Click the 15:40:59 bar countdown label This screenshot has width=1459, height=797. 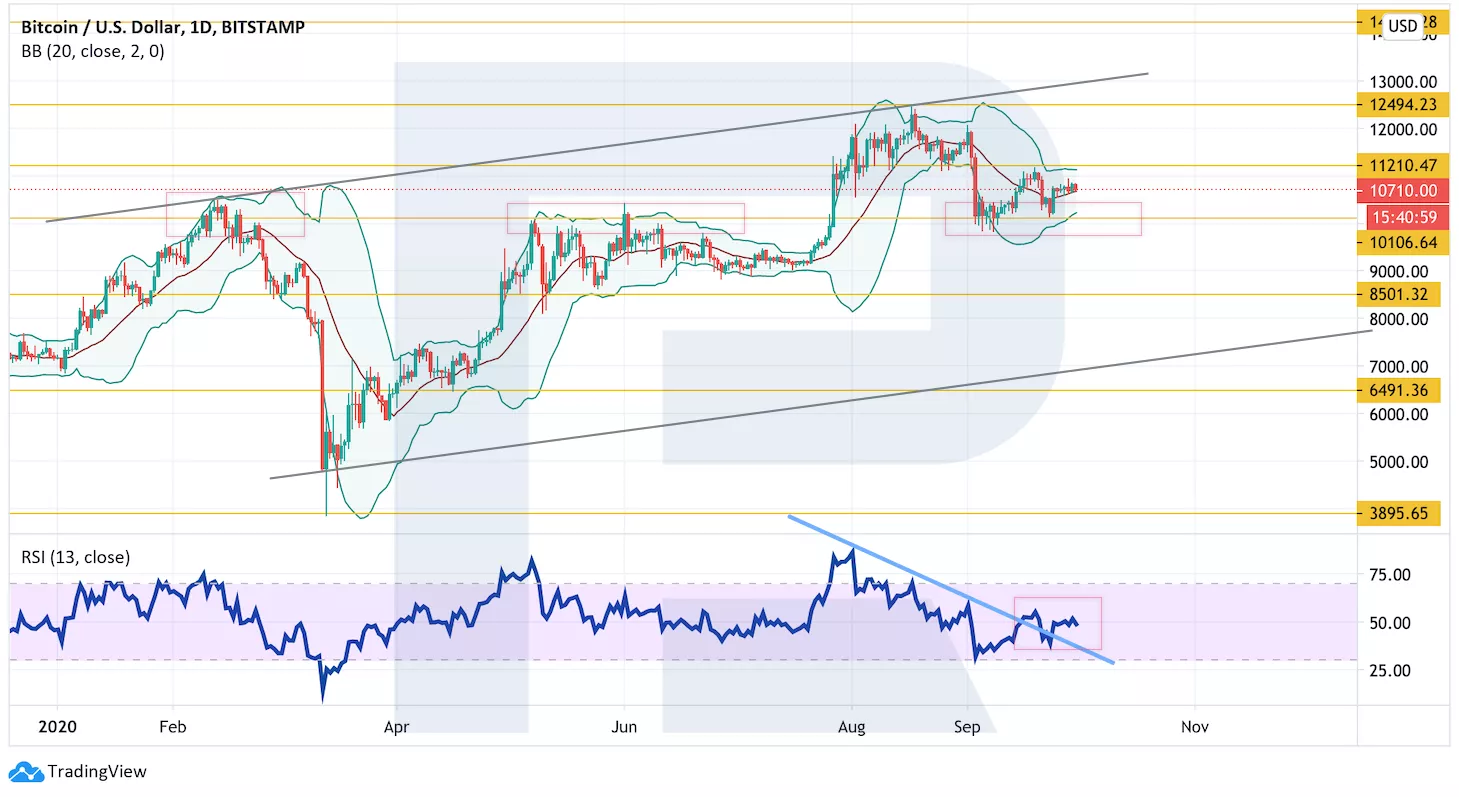pyautogui.click(x=1405, y=217)
